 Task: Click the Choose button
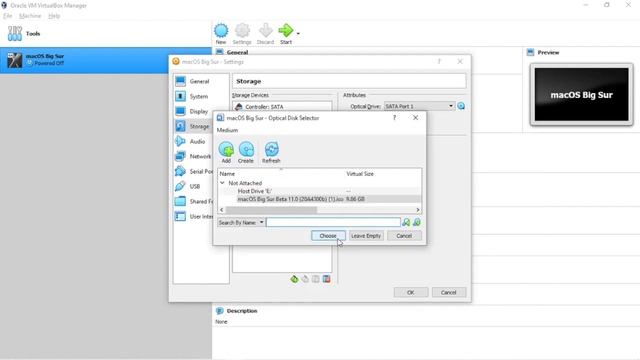(x=328, y=236)
